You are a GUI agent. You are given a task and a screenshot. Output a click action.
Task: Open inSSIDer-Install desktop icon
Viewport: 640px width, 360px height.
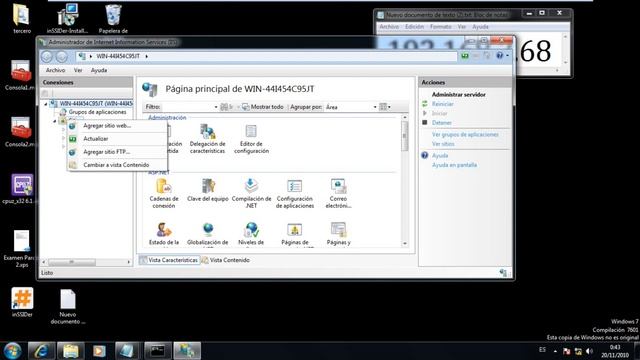pyautogui.click(x=67, y=19)
